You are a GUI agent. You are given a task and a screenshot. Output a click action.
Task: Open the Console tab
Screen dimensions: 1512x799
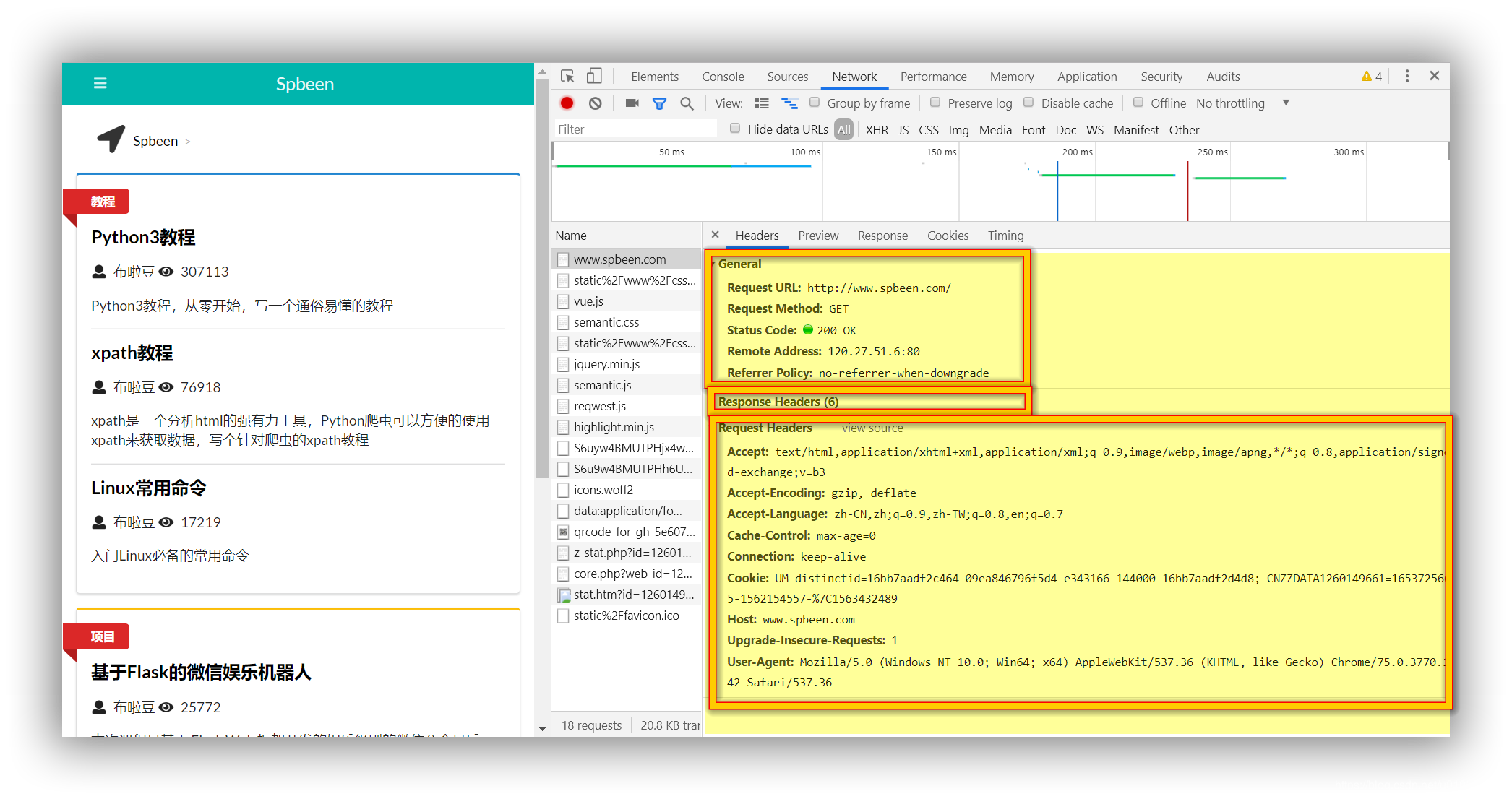pyautogui.click(x=723, y=77)
